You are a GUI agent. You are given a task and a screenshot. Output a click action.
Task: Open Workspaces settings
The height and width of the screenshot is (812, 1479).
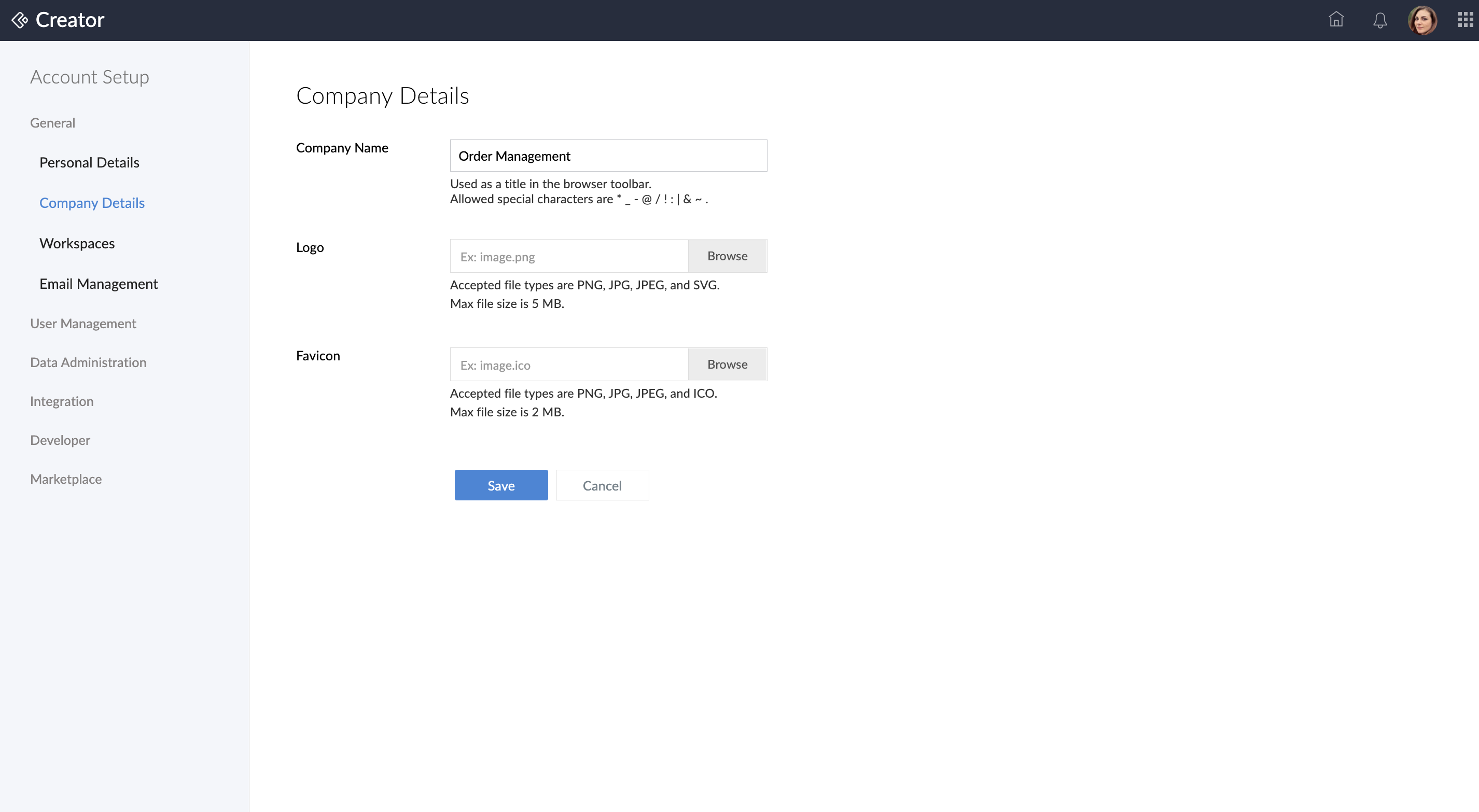click(x=77, y=244)
